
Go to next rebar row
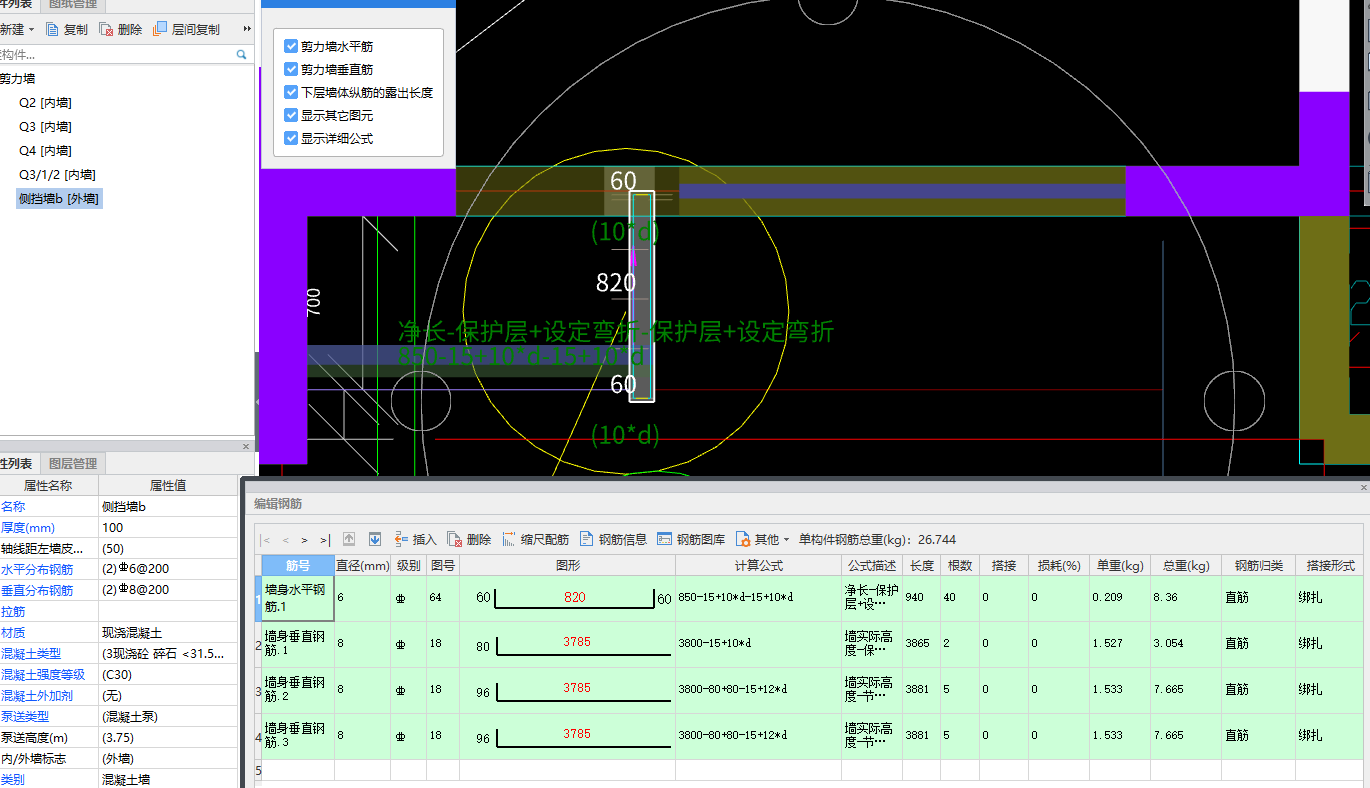305,539
